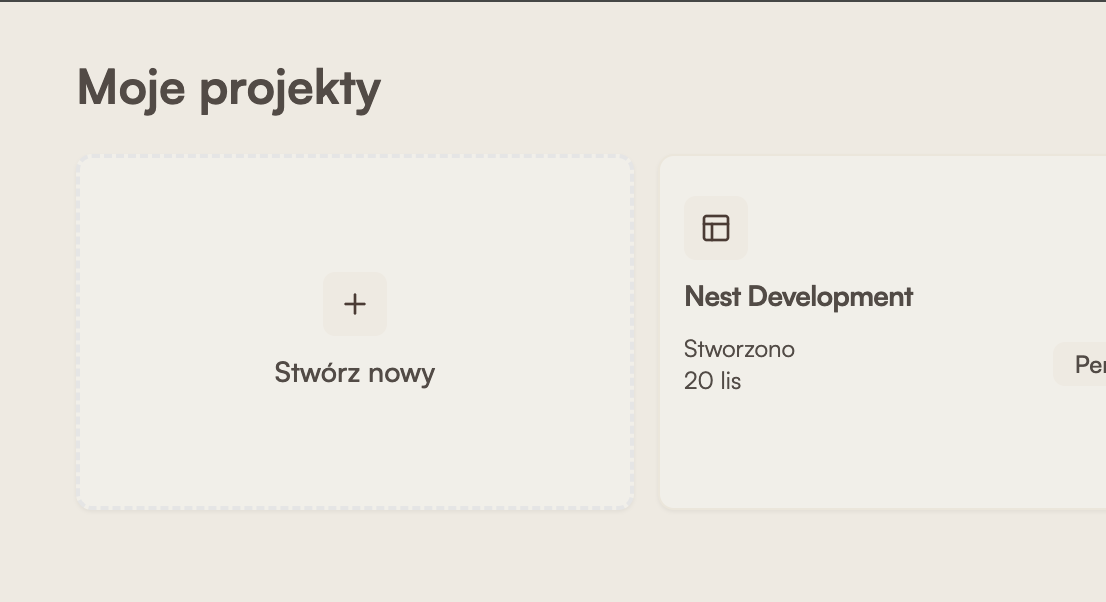The width and height of the screenshot is (1106, 602).
Task: Click the rounded square behind the plus
Action: (335, 284)
